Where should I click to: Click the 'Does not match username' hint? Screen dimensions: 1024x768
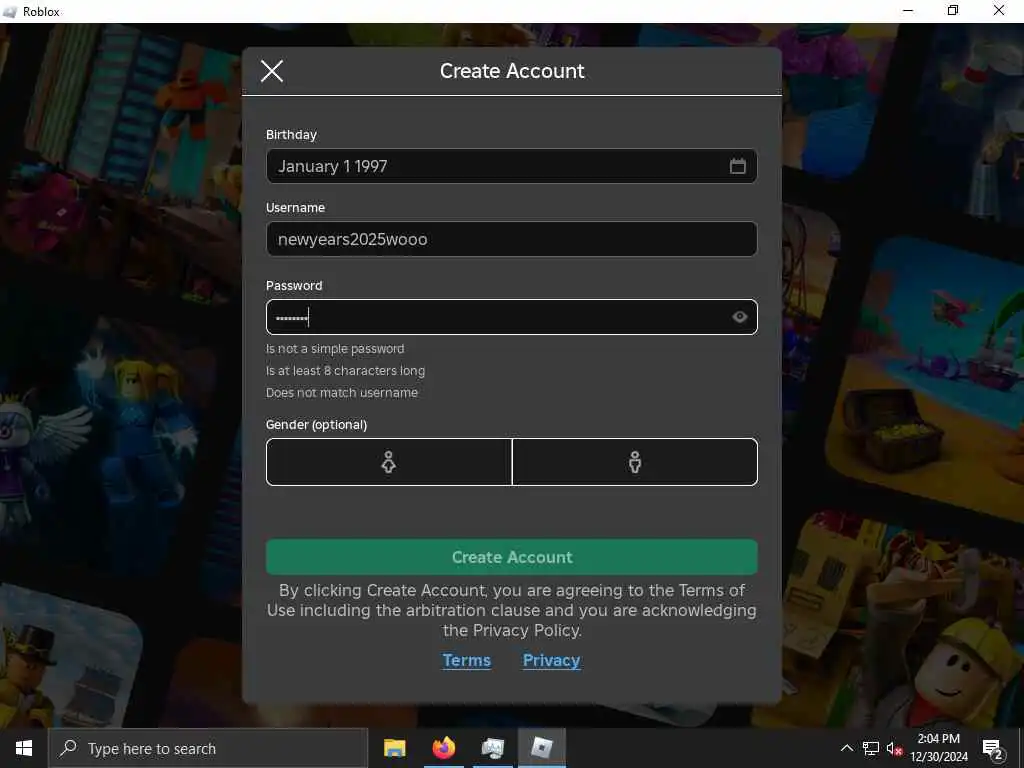click(342, 392)
